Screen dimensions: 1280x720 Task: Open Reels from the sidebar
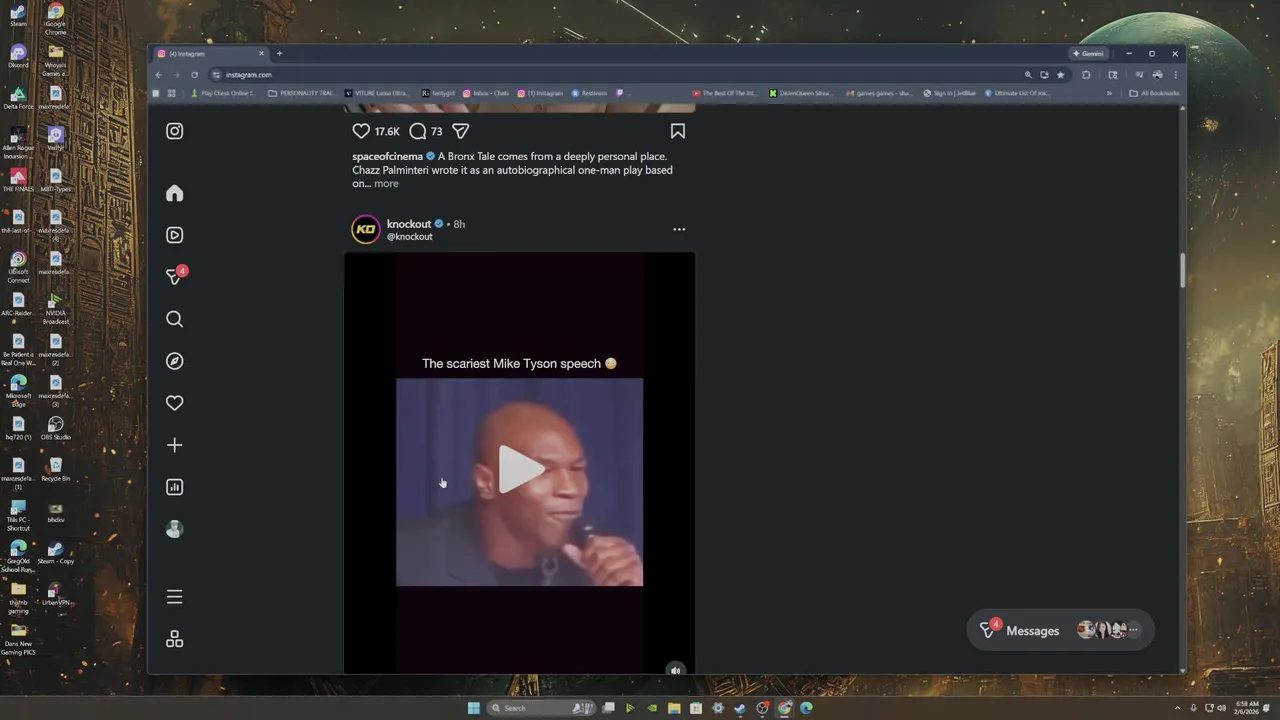174,235
